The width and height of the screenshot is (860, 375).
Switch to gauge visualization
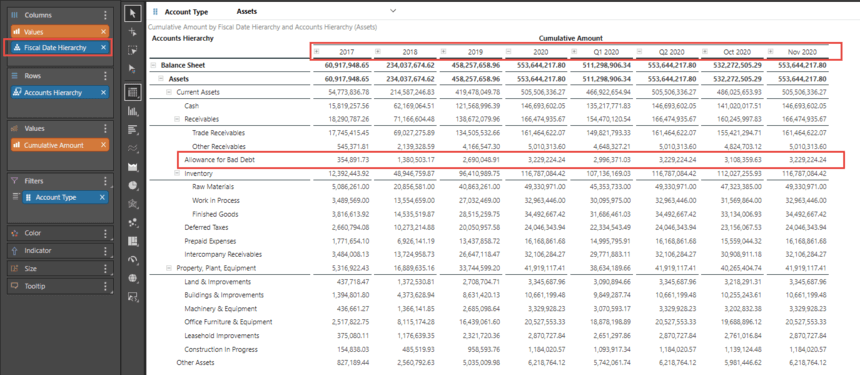point(132,259)
